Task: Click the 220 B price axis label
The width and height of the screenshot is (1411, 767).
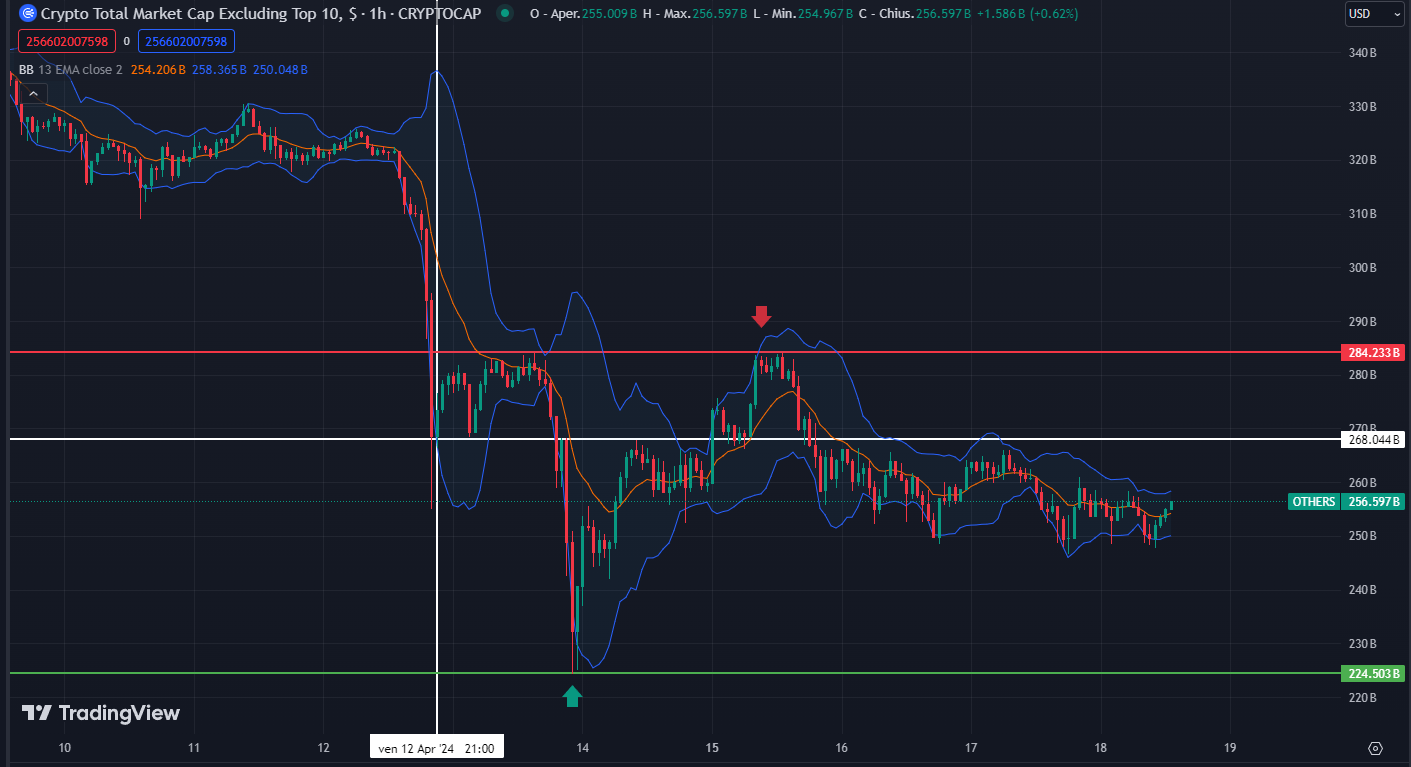Action: pos(1362,697)
